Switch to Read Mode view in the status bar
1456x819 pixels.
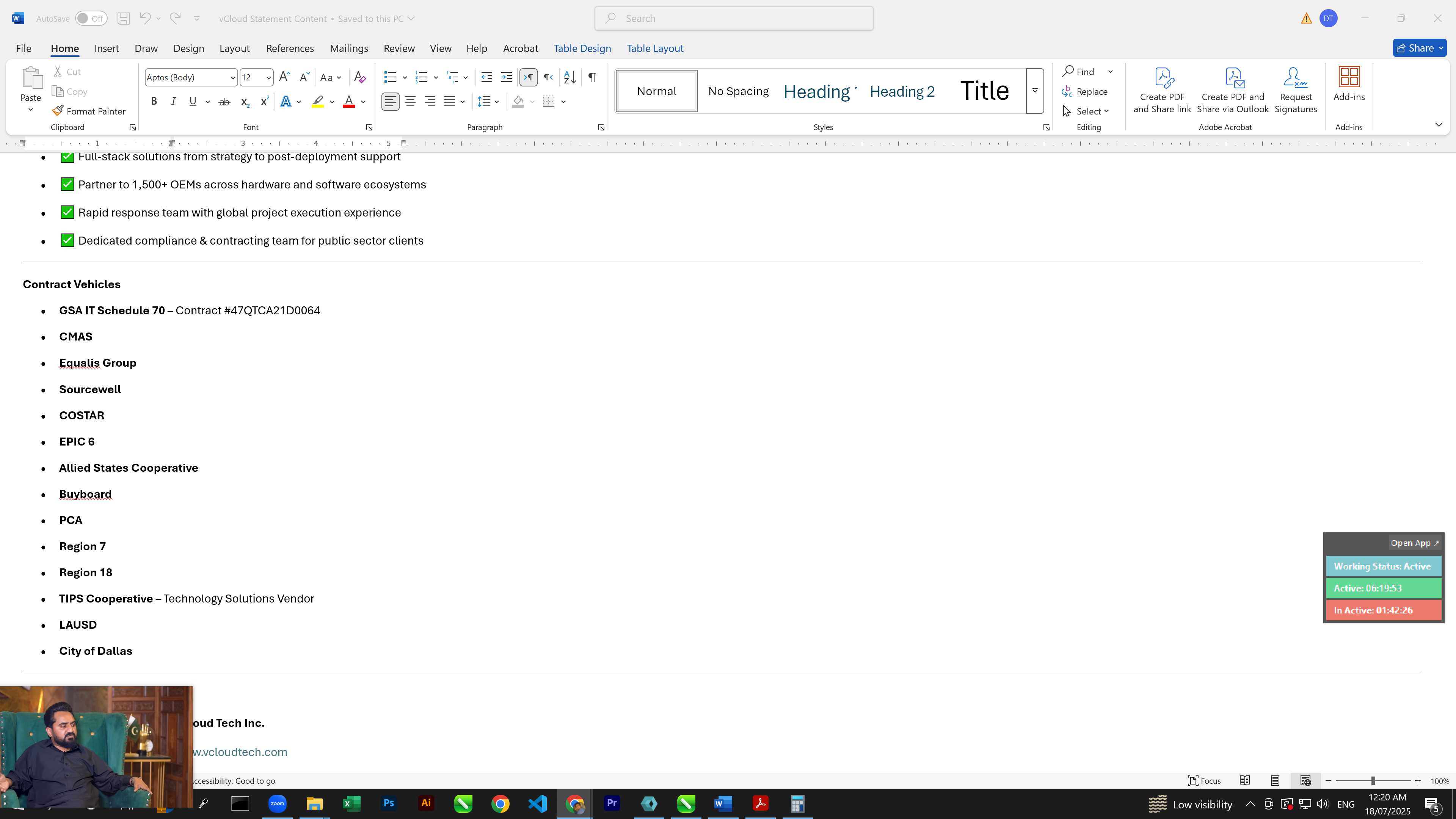(1244, 781)
